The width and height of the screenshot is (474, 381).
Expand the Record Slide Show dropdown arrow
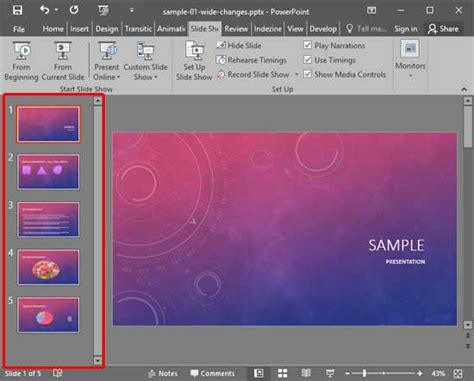pos(296,74)
